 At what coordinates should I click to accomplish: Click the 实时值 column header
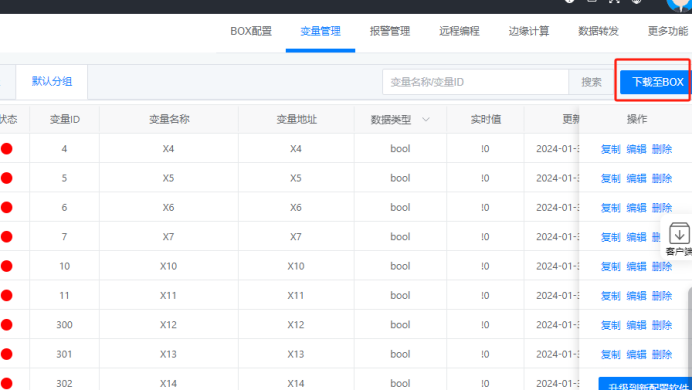485,119
